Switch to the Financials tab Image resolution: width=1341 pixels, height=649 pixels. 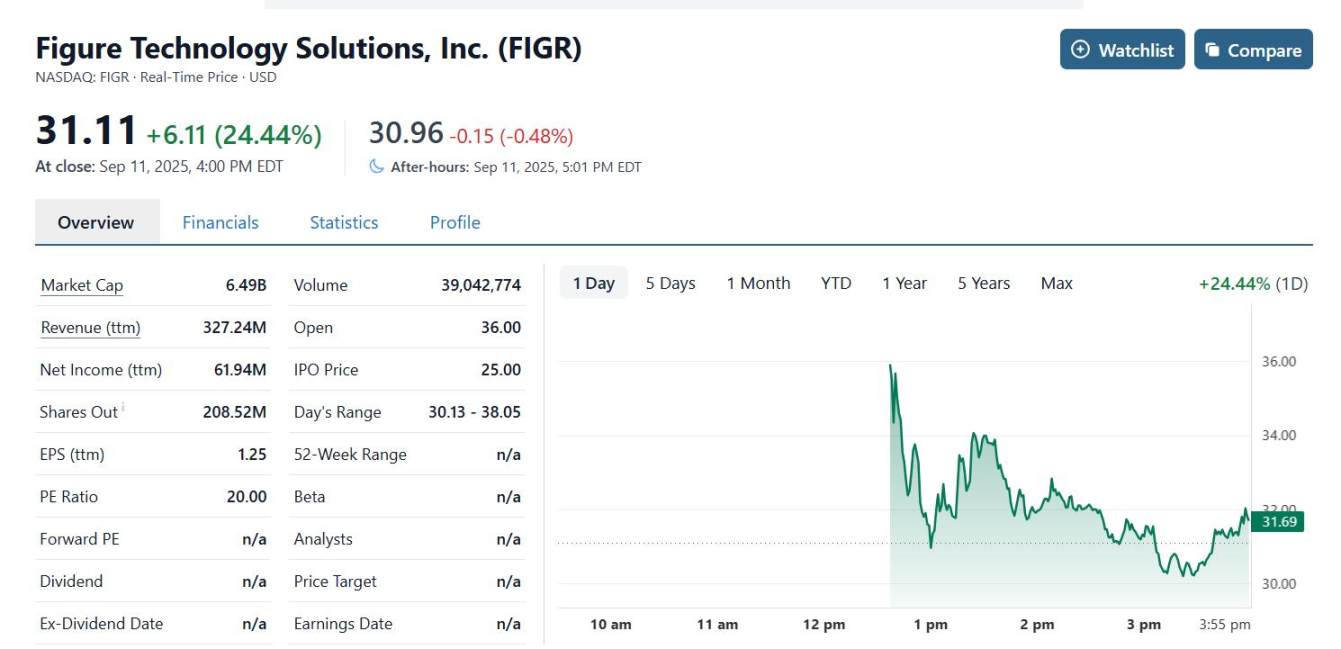coord(220,222)
